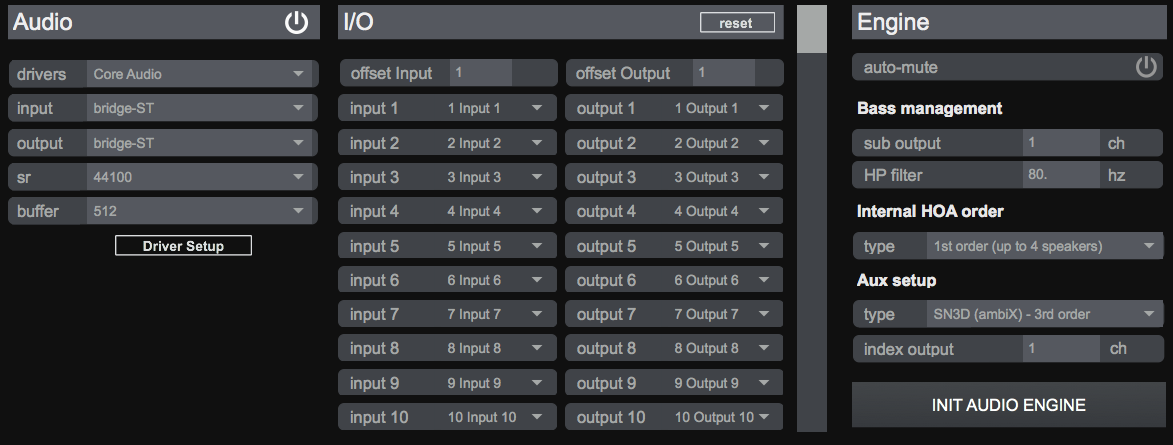Toggle the Audio power icon
This screenshot has height=445, width=1173.
[x=296, y=23]
